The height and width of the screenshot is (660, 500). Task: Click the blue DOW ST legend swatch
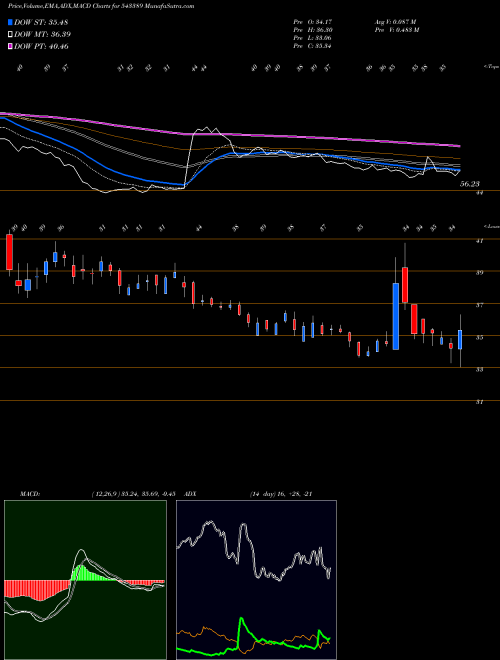tap(10, 22)
